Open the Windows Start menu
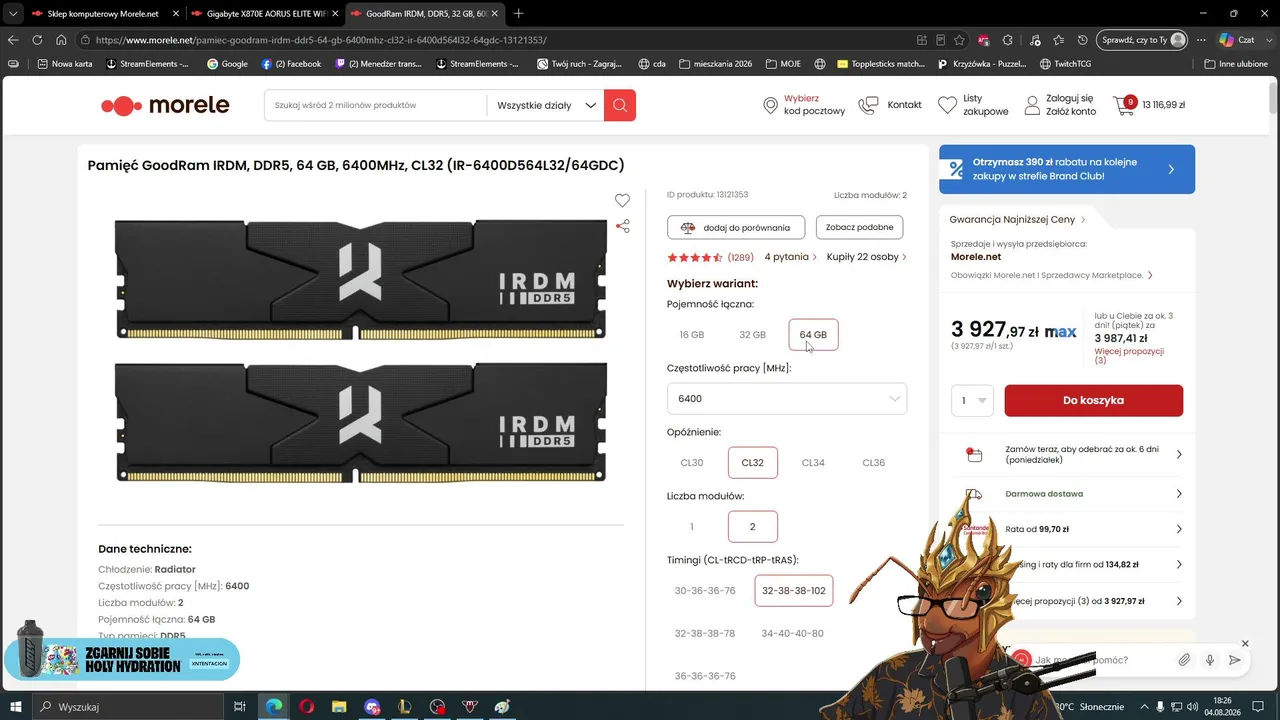Image resolution: width=1280 pixels, height=720 pixels. coord(16,707)
